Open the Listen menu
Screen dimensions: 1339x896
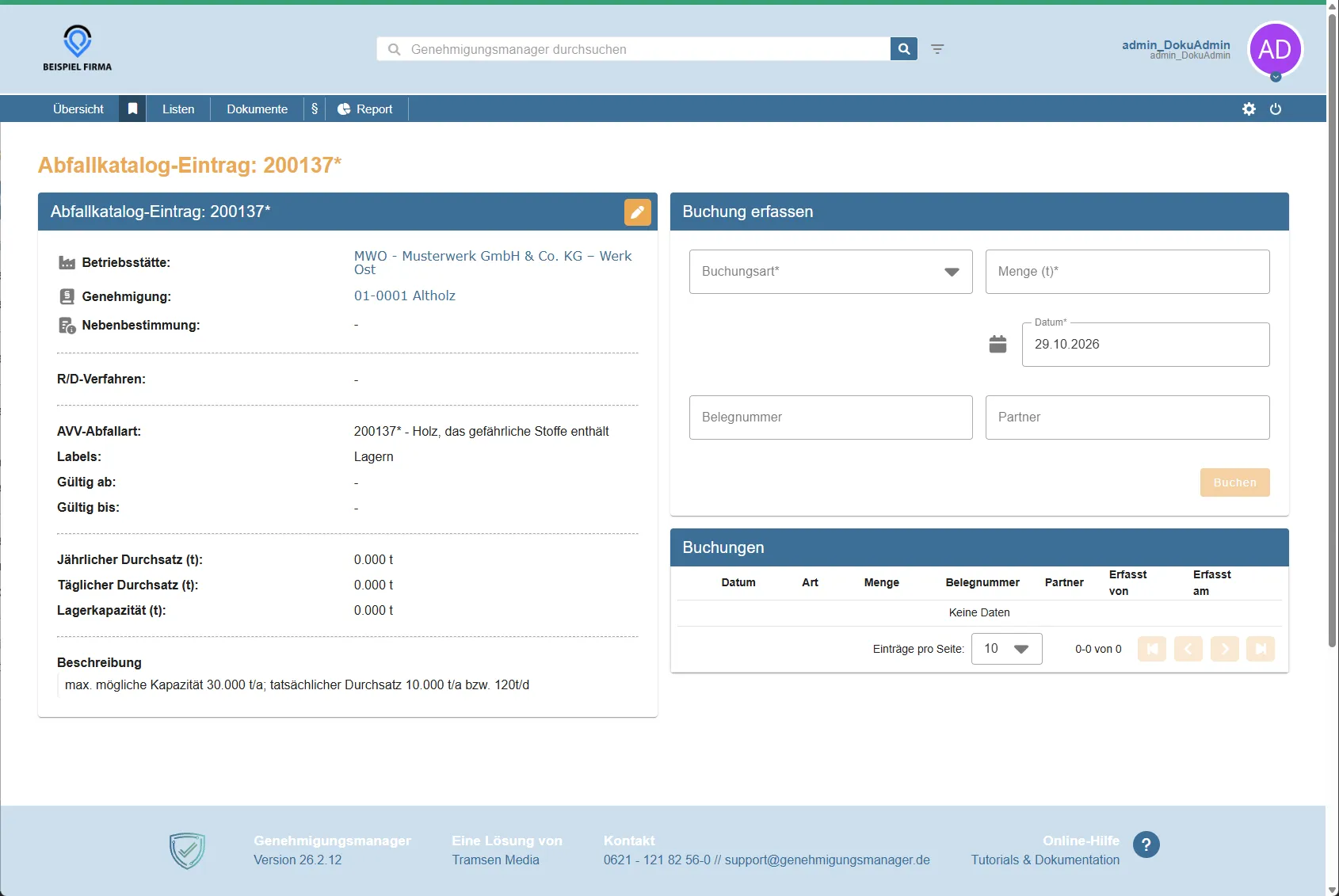click(178, 109)
